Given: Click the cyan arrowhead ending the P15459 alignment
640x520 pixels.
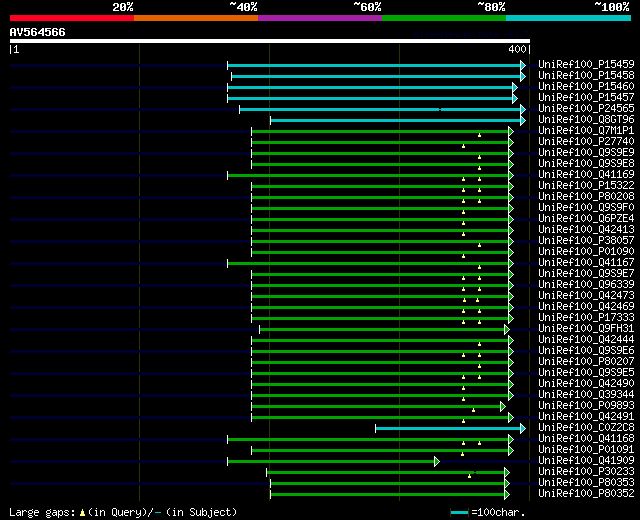Looking at the screenshot, I should click(523, 65).
